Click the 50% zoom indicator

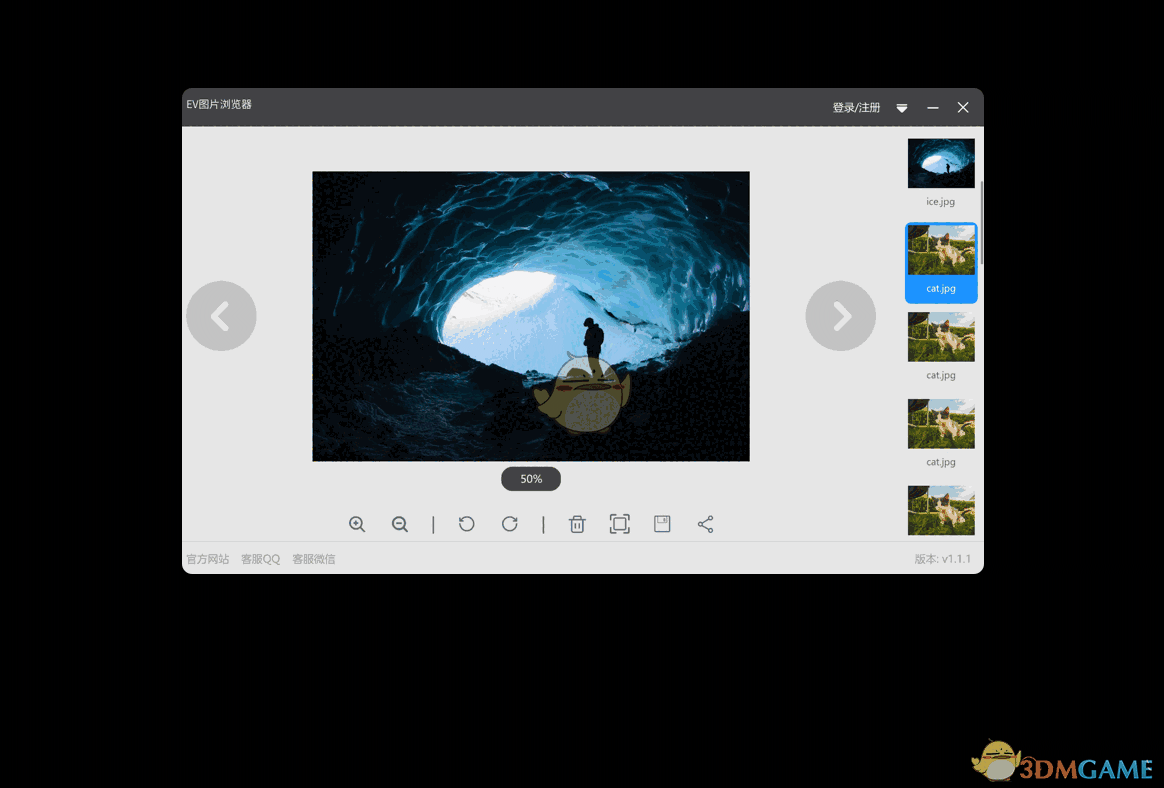pyautogui.click(x=531, y=479)
